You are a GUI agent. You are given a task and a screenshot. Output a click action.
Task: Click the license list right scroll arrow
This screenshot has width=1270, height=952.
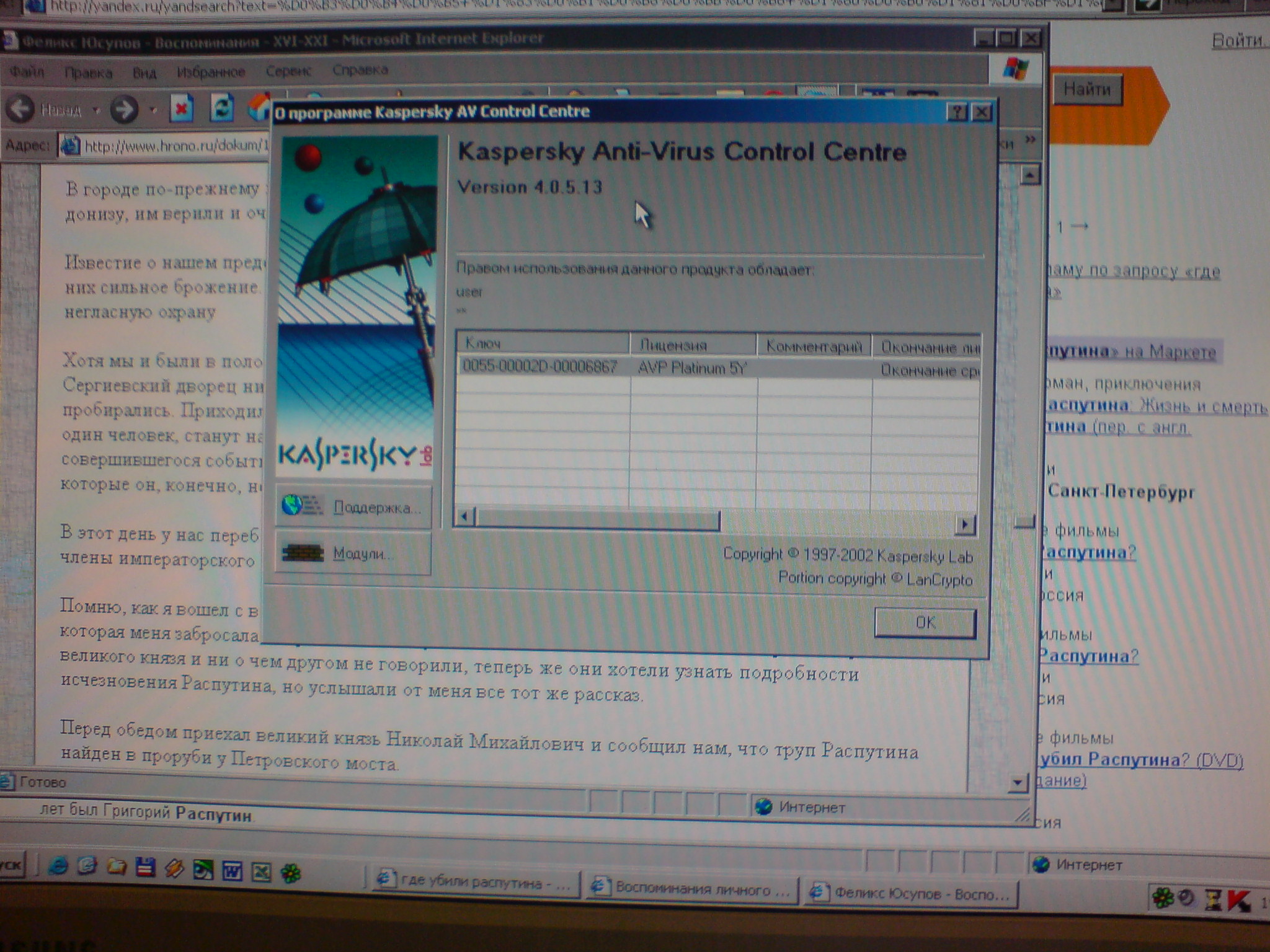(964, 525)
